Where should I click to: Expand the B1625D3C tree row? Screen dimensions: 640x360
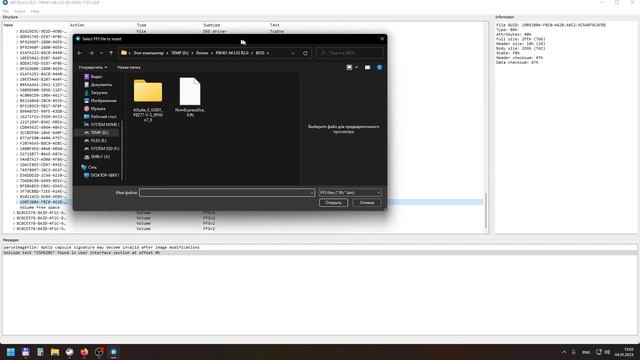[17, 31]
